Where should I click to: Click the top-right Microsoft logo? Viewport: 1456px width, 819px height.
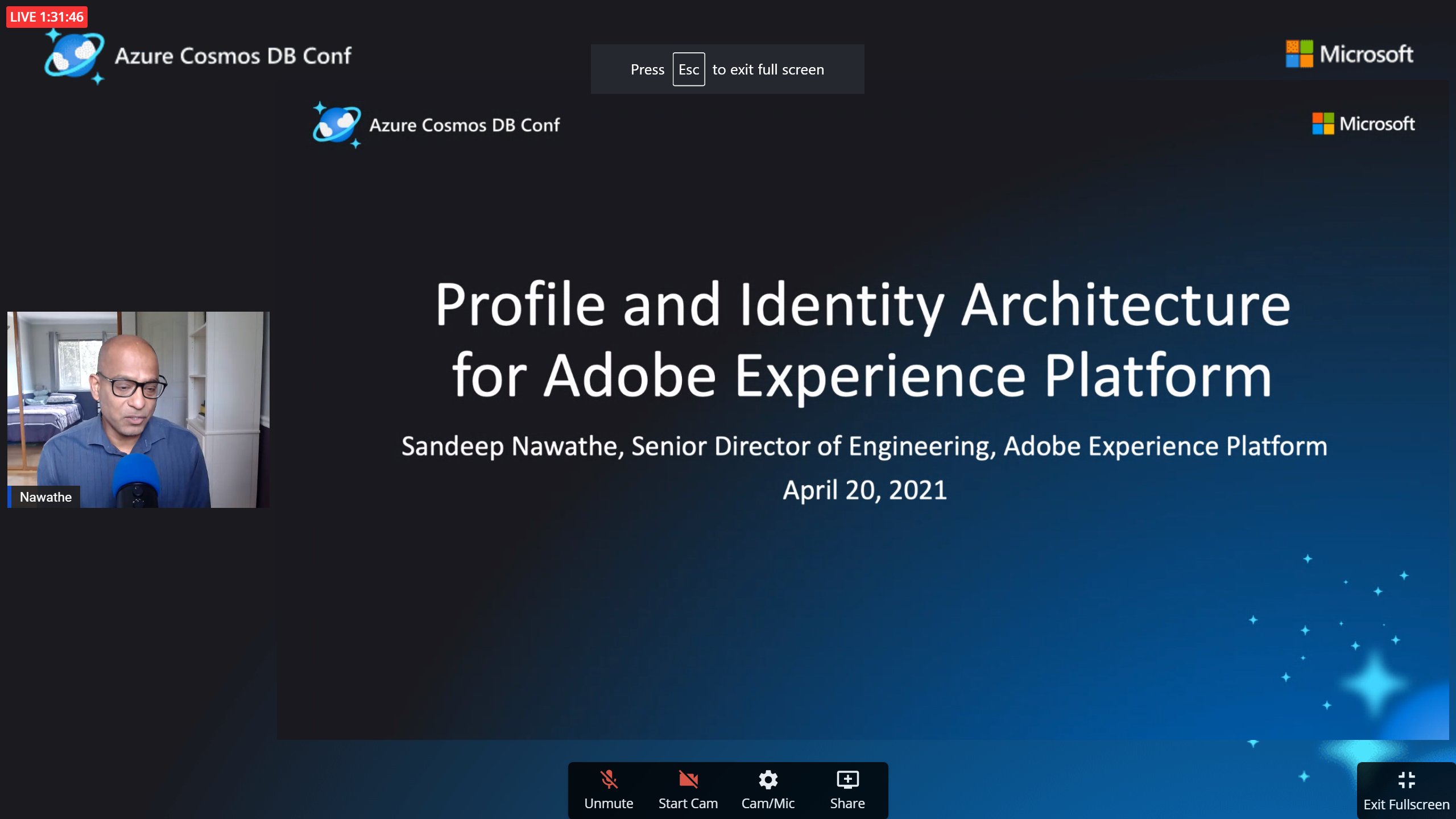pos(1349,54)
